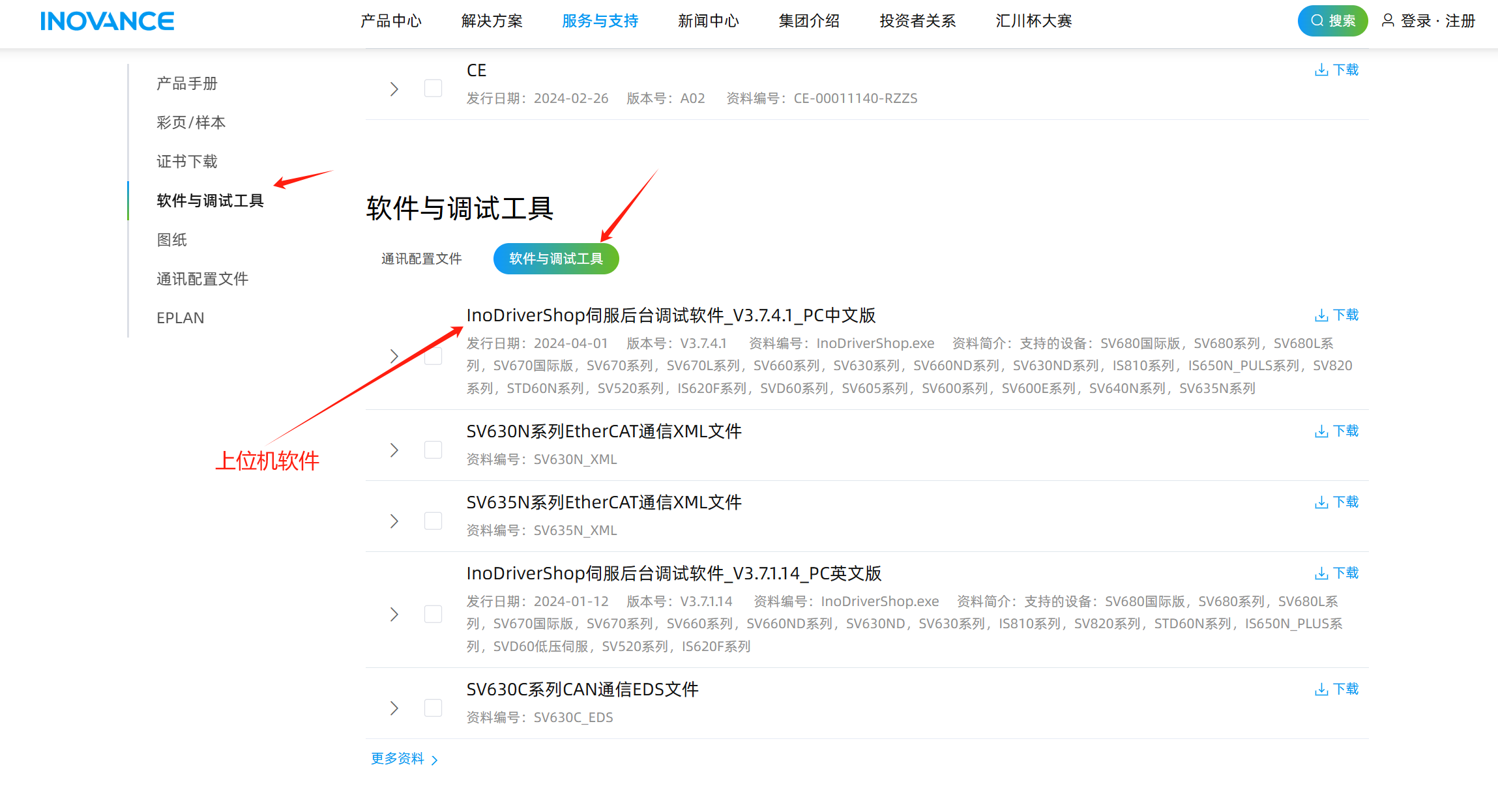1498x812 pixels.
Task: Download InoDriverShop V3.7.4.1 PC Chinese version
Action: click(1336, 315)
